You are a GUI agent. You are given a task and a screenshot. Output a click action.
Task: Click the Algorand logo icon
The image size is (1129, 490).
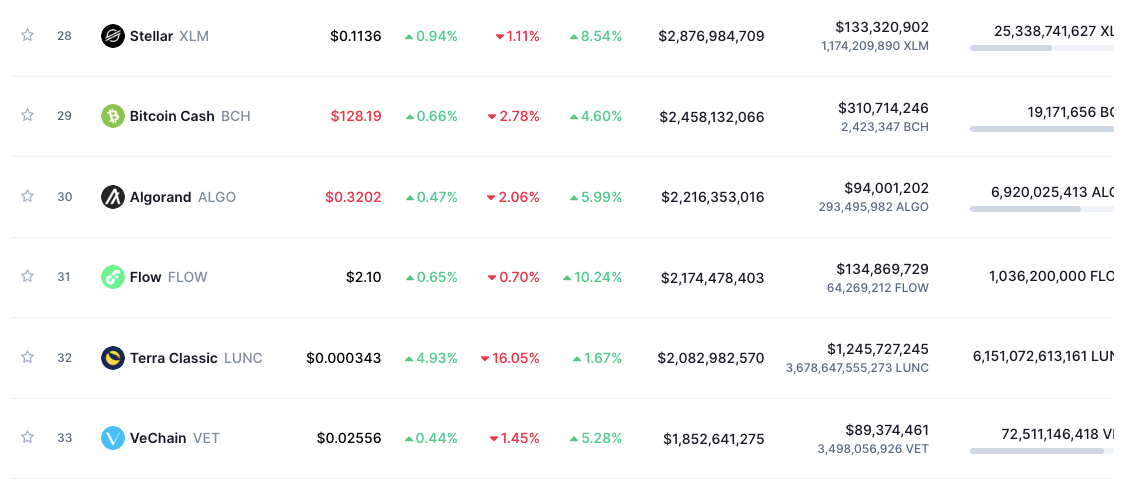pos(113,197)
